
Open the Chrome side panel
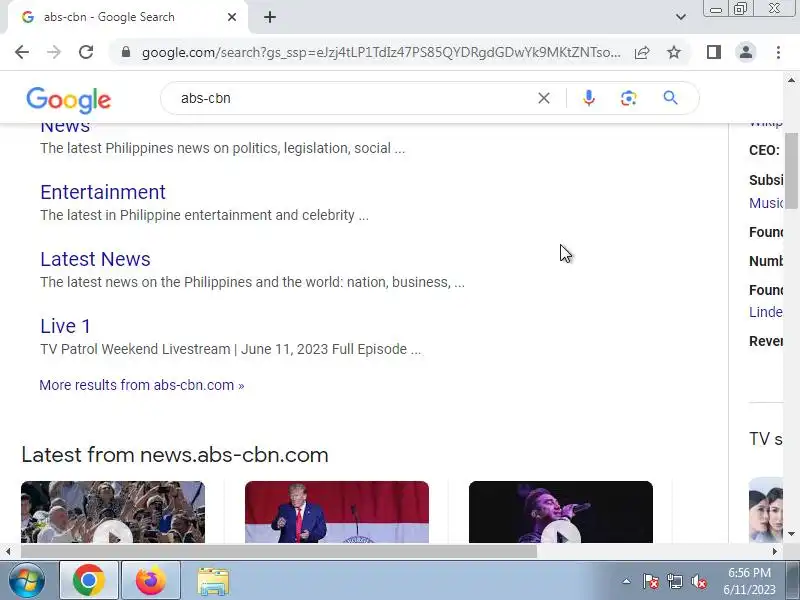(714, 52)
